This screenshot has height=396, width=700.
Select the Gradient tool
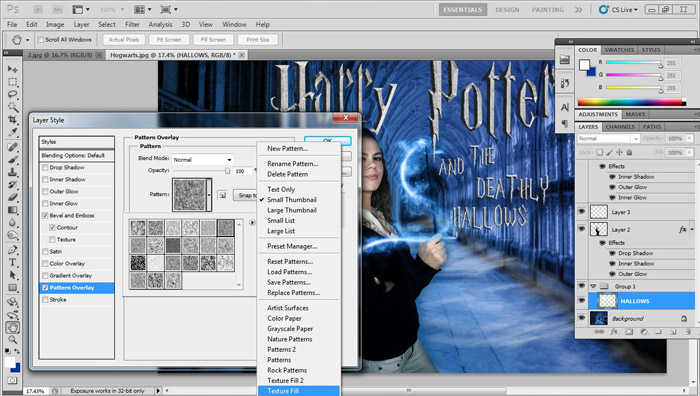[x=12, y=210]
